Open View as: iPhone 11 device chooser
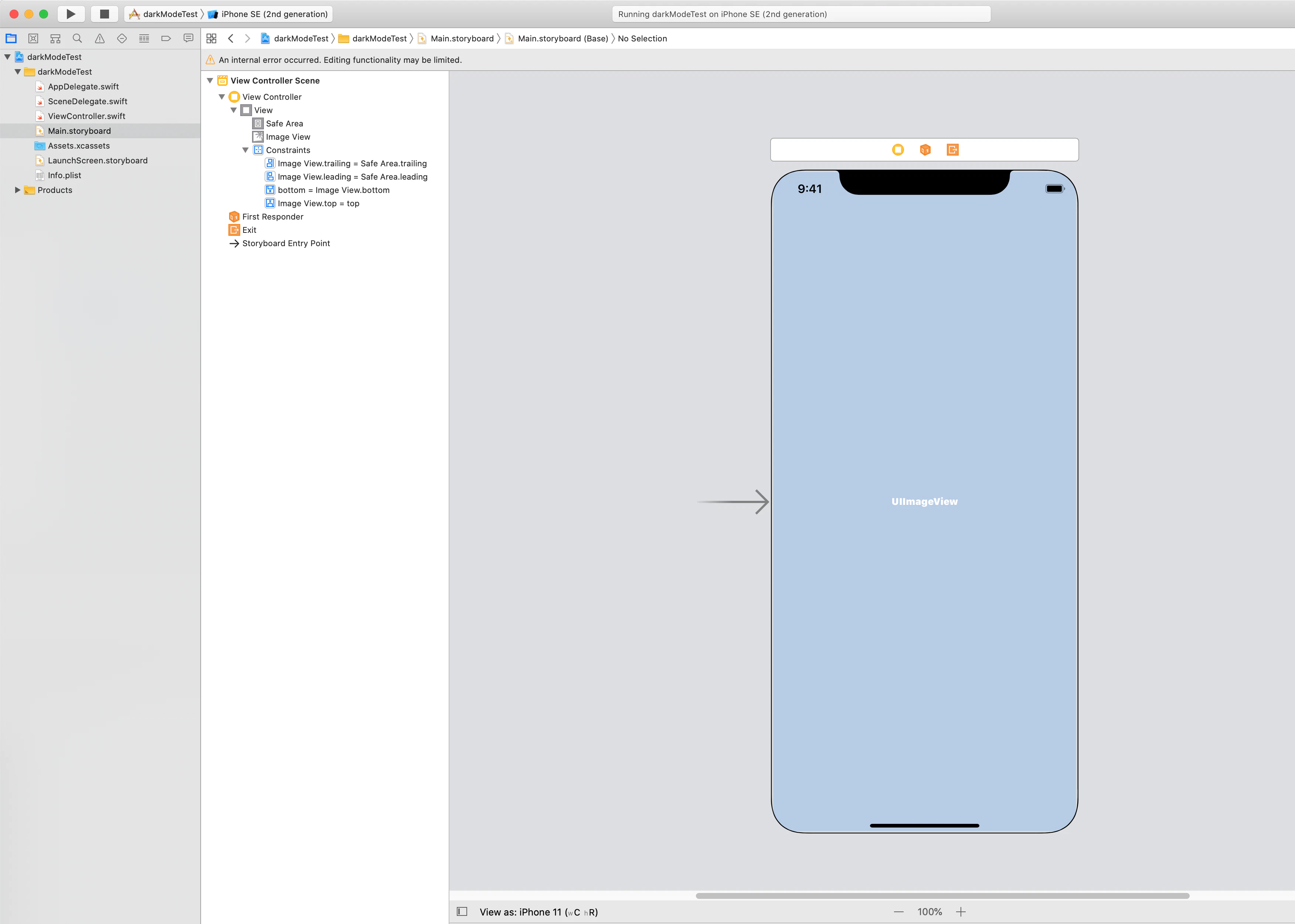This screenshot has height=924, width=1295. [538, 912]
